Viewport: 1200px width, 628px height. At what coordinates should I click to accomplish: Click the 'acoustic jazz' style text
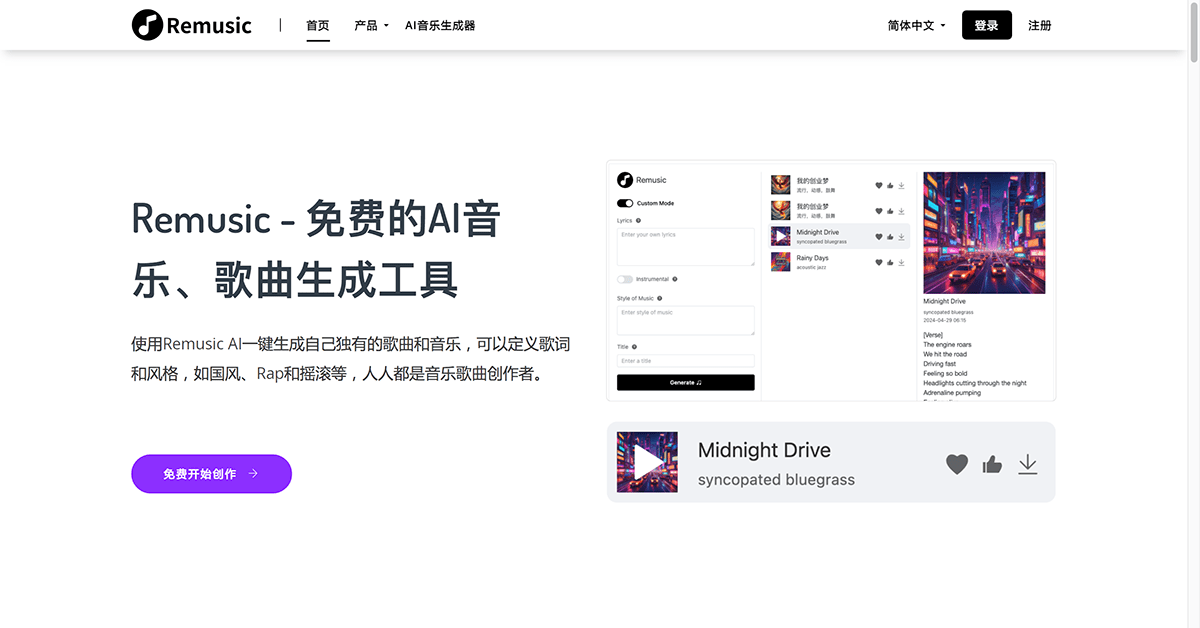811,267
